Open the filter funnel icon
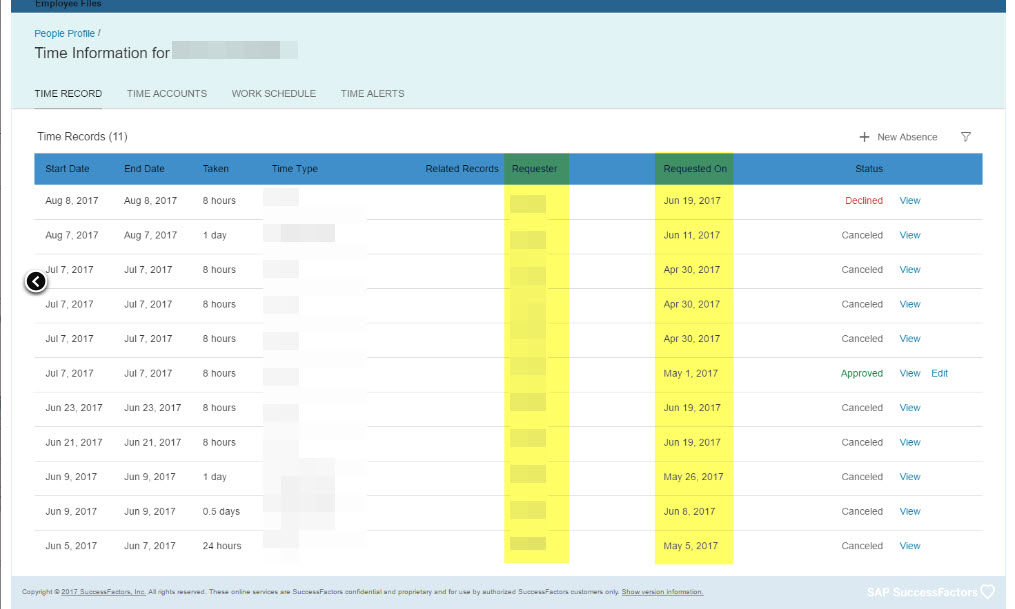 965,137
